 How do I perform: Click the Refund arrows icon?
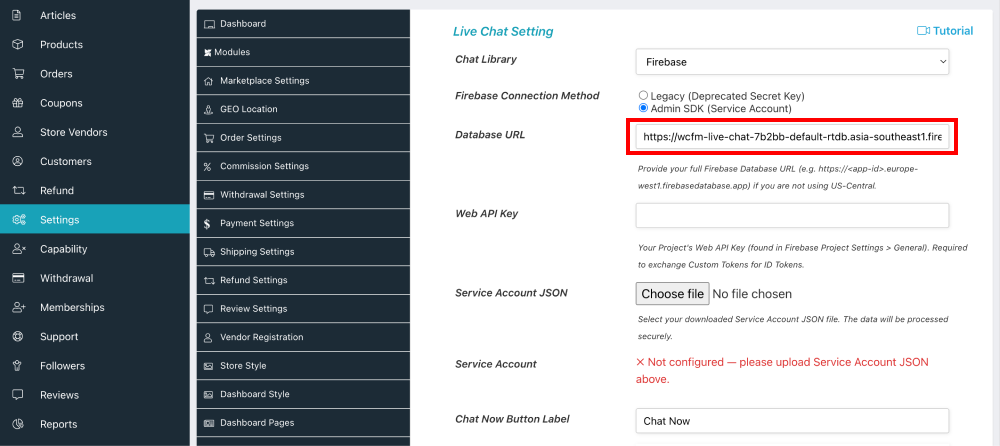point(18,191)
